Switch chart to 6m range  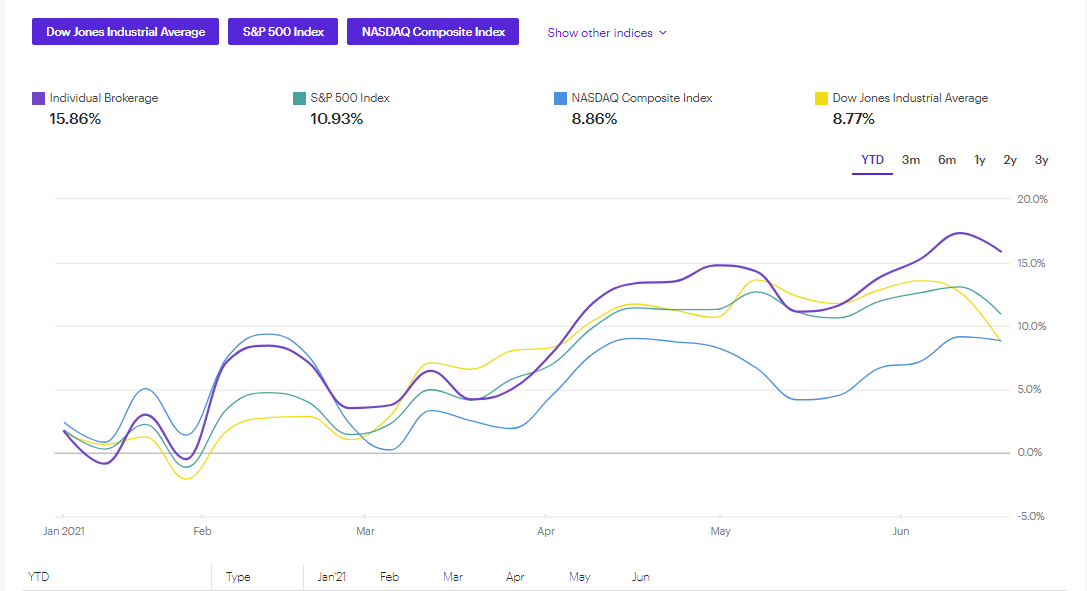947,160
